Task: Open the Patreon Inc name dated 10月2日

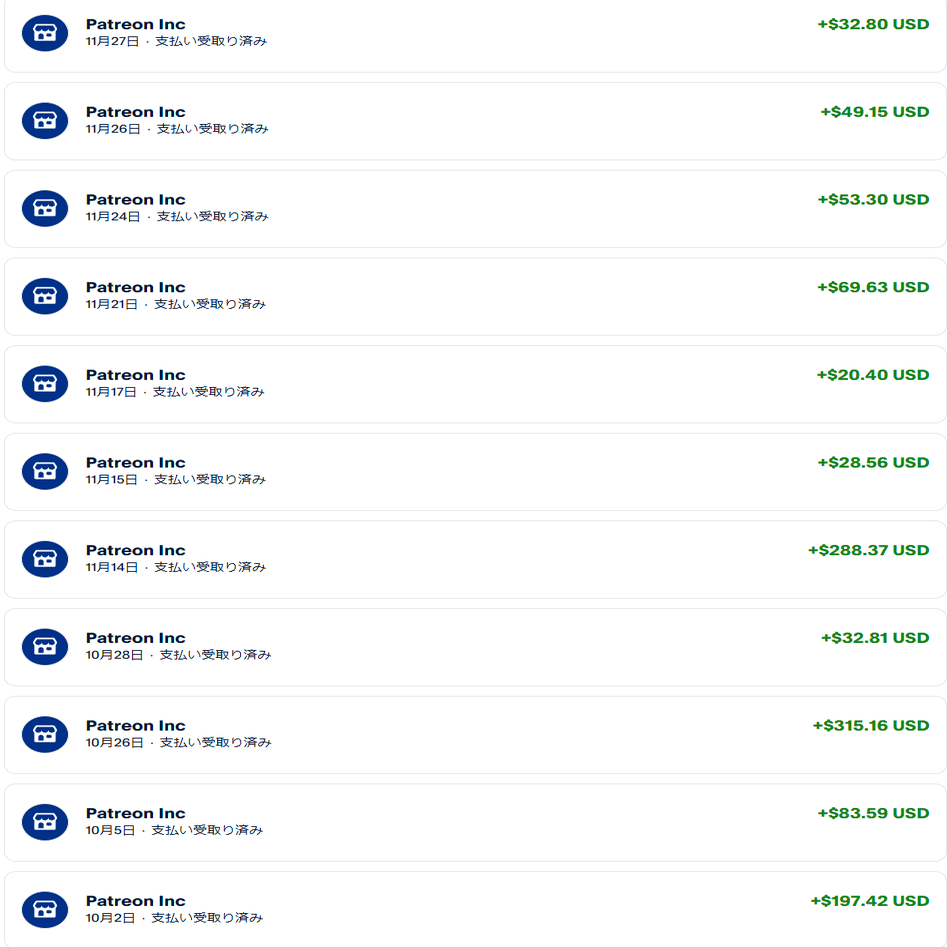Action: pos(135,901)
